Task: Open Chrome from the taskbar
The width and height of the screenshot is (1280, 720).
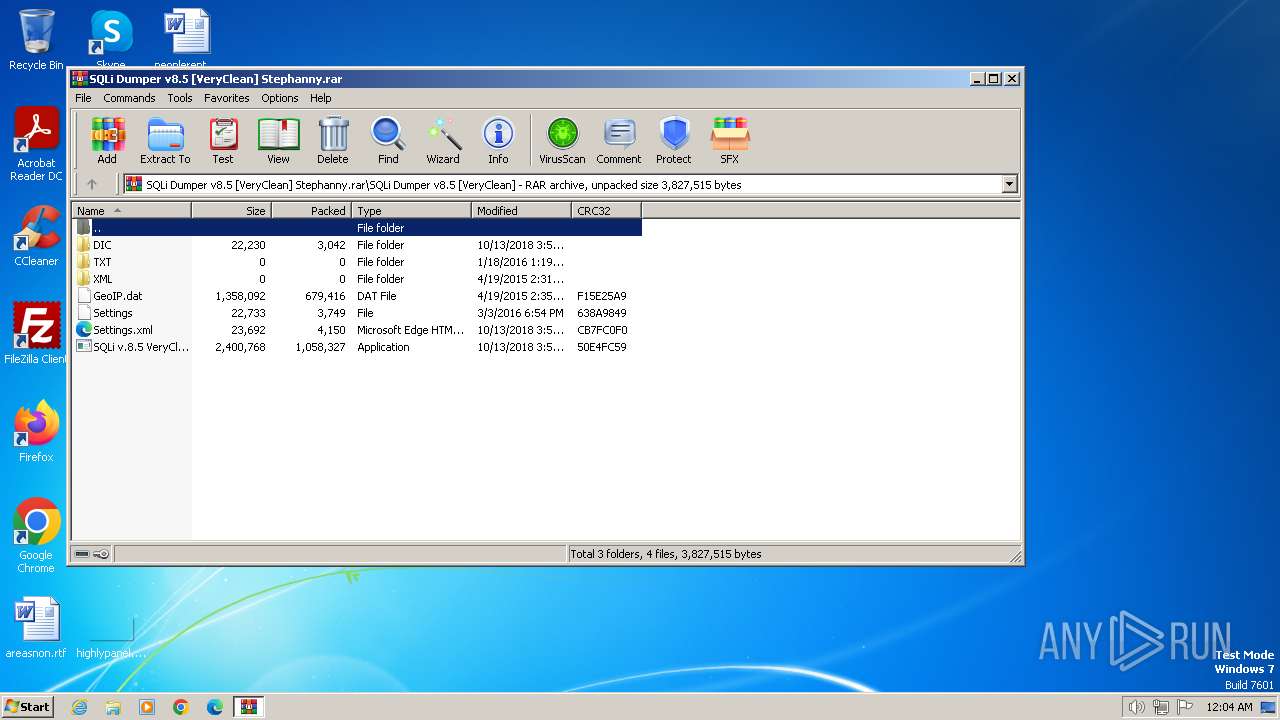Action: 181,707
